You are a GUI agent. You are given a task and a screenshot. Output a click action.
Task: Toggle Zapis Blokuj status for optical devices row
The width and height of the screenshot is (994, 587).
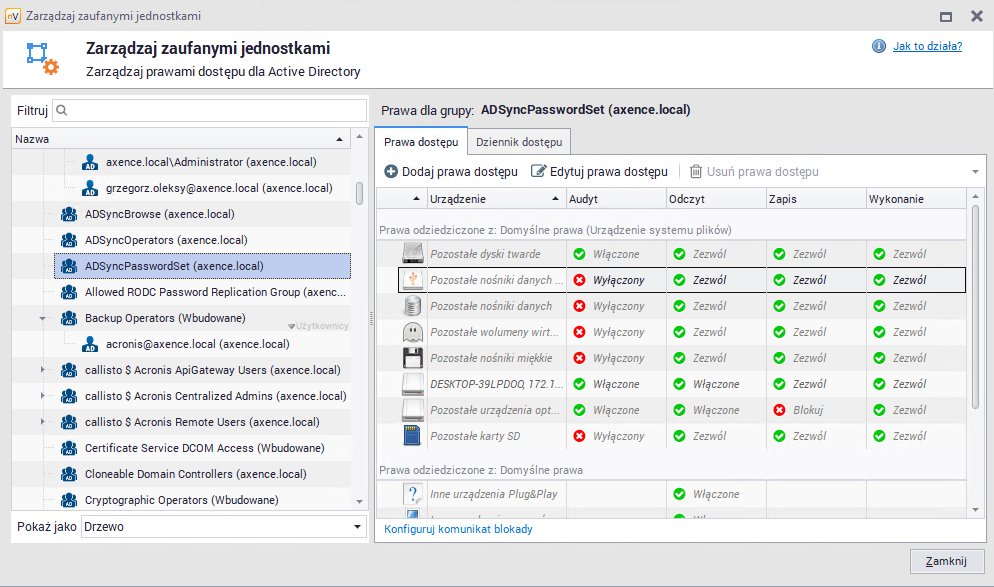(779, 410)
